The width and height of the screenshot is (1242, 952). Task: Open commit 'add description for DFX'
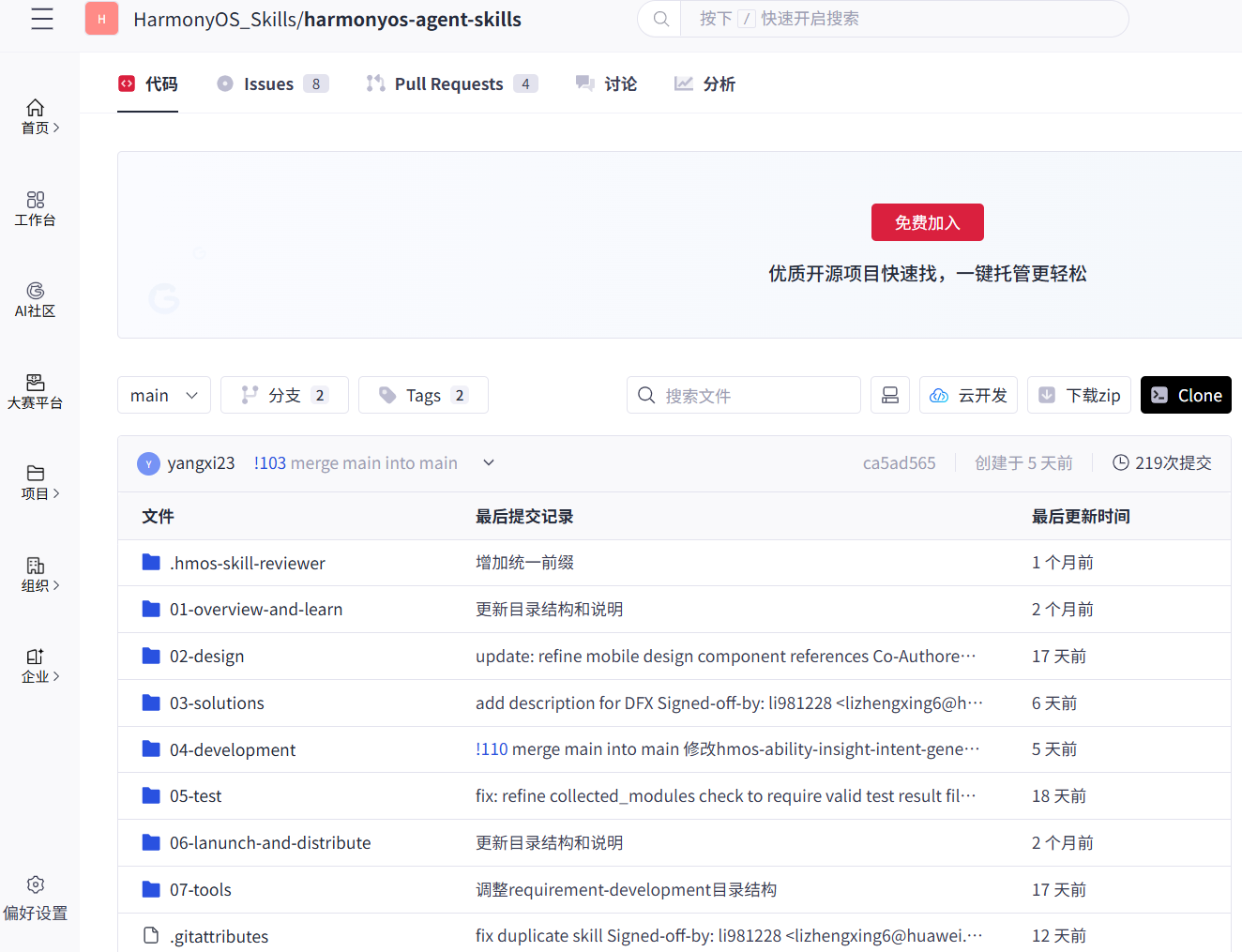[729, 703]
